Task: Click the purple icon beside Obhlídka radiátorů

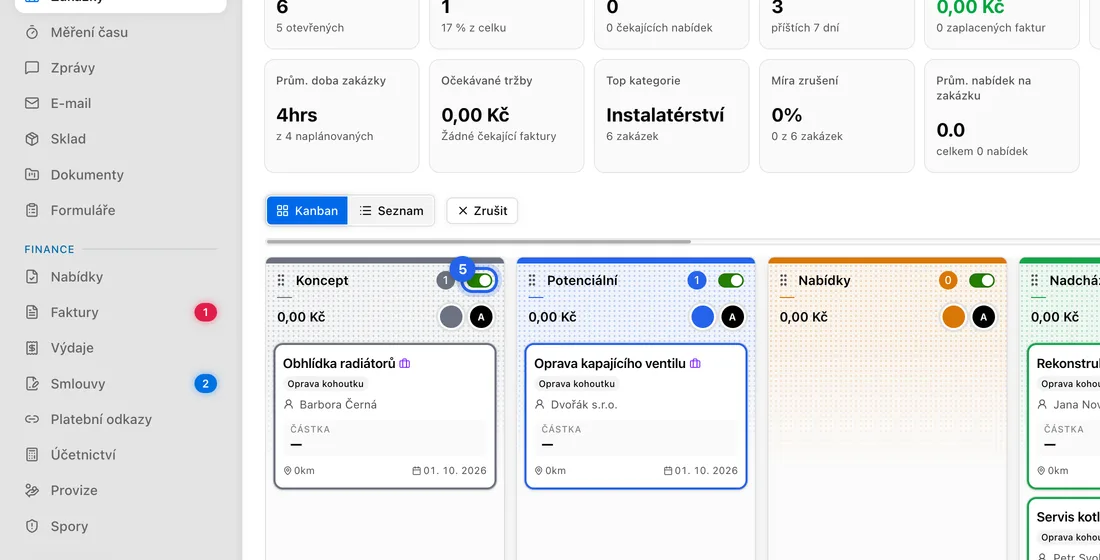Action: 405,364
